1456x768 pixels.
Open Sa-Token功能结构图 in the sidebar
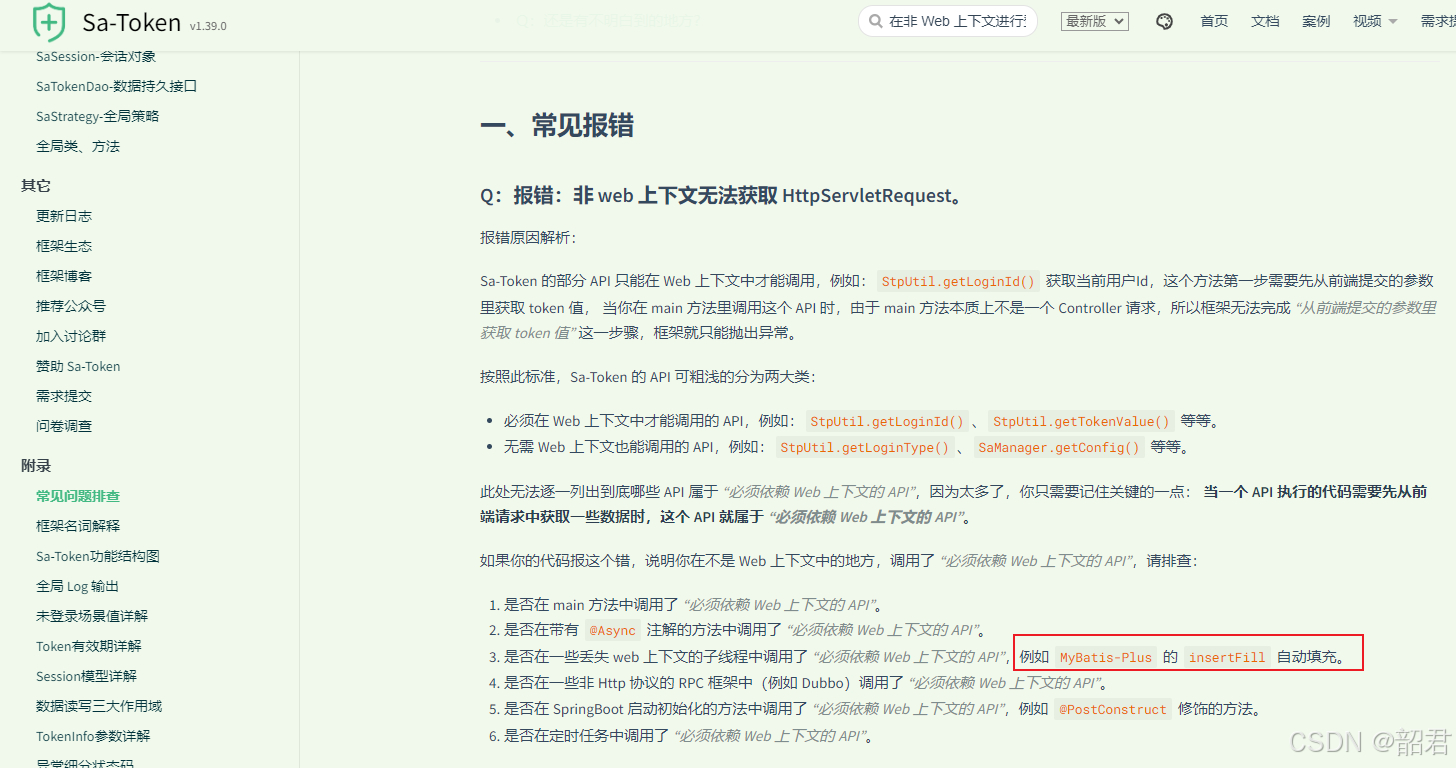coord(98,556)
